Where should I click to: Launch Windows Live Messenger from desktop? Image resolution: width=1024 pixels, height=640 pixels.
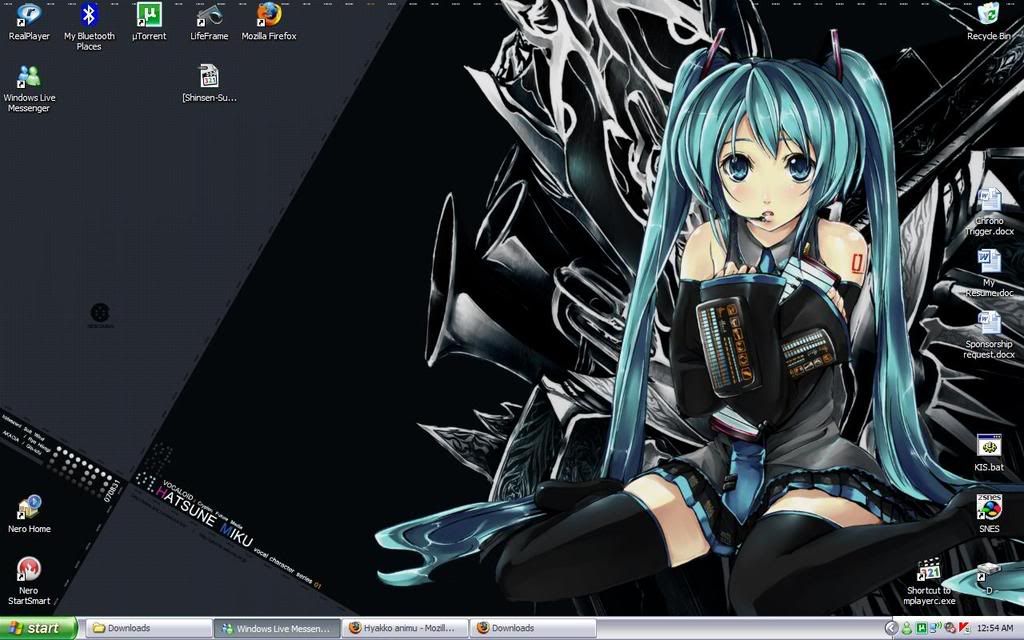(28, 78)
